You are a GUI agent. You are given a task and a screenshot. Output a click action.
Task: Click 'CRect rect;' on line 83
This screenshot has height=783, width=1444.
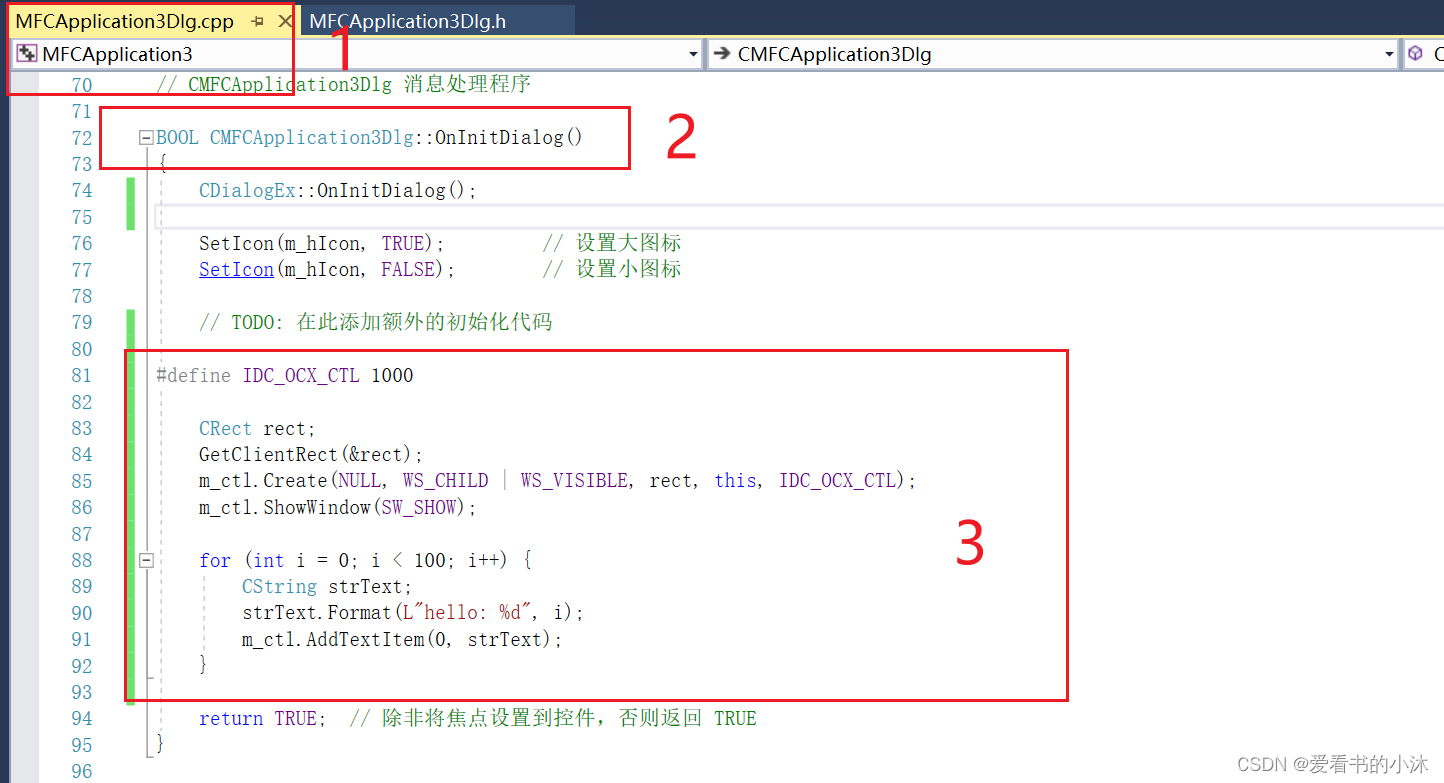[x=257, y=429]
